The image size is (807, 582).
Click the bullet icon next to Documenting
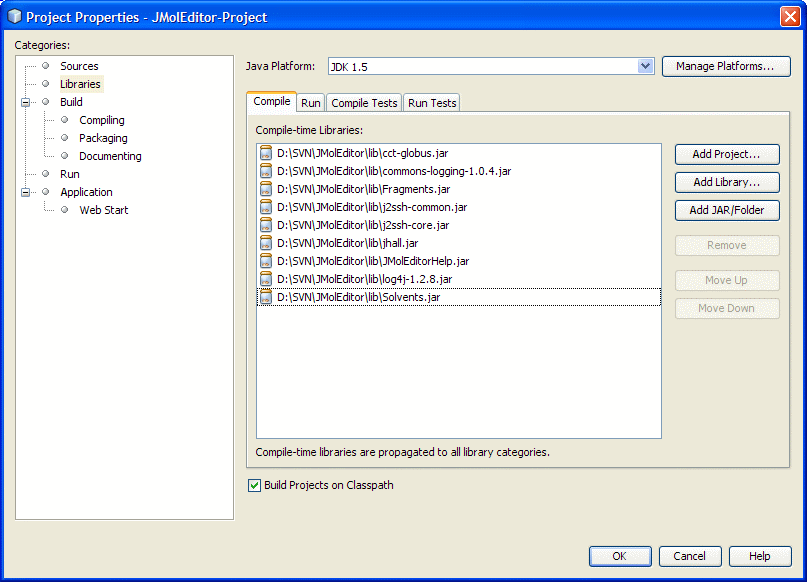point(65,156)
